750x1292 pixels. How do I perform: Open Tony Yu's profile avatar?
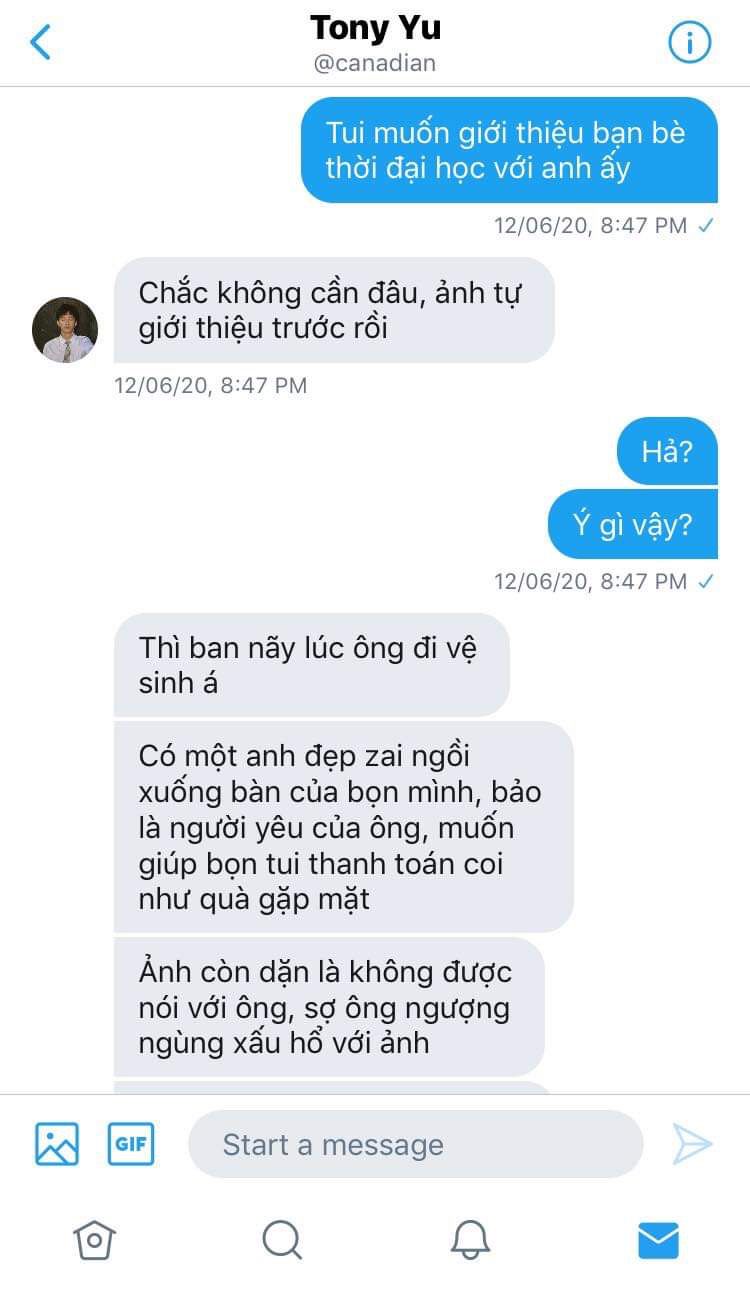click(x=65, y=329)
